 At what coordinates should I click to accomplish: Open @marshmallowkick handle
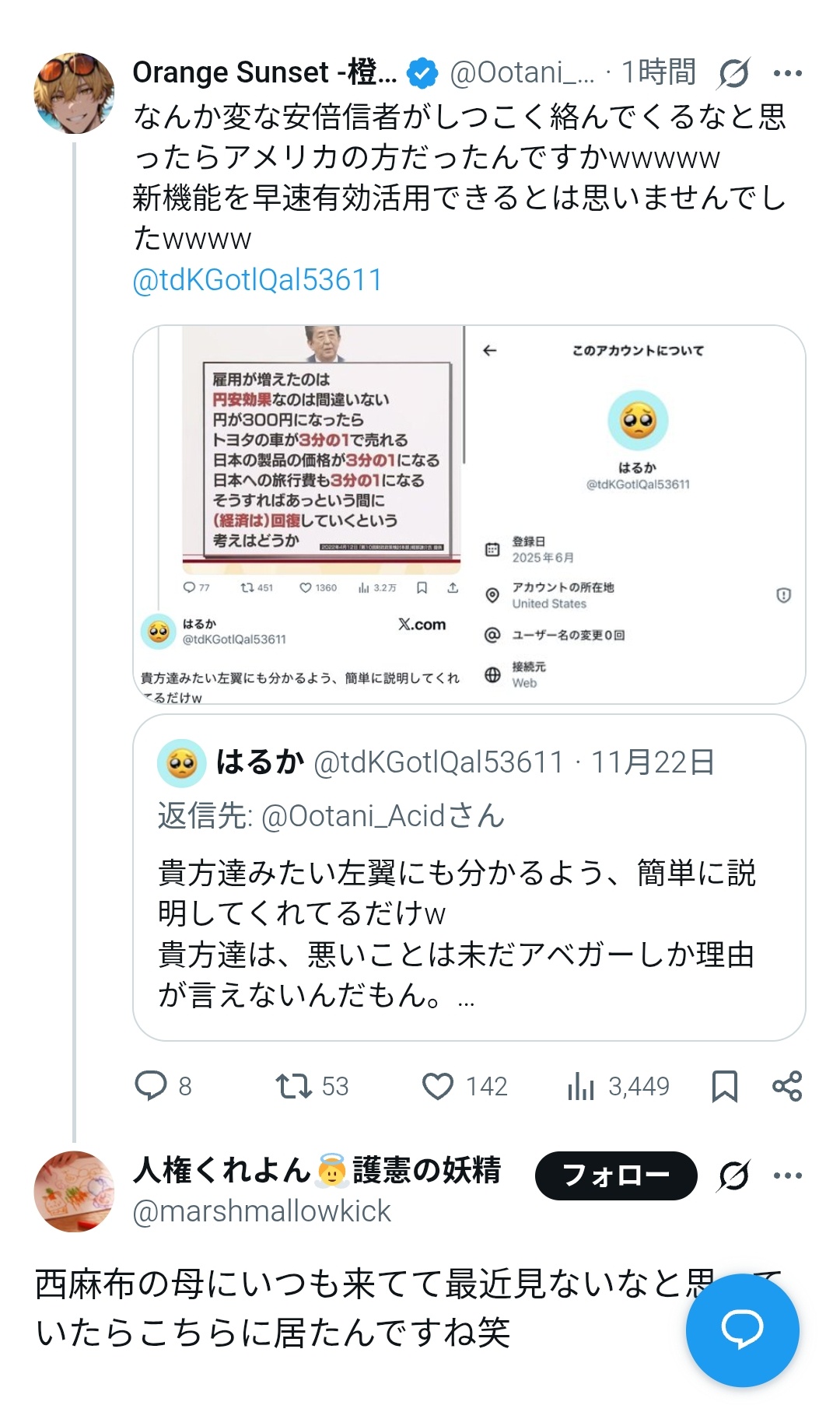(261, 1211)
